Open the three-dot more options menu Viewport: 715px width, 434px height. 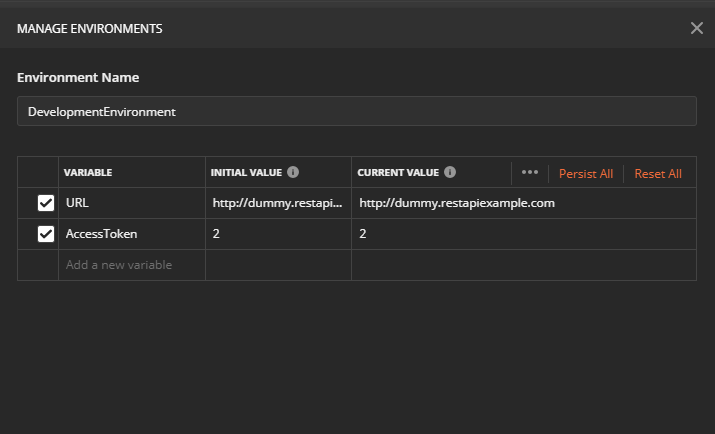click(530, 172)
